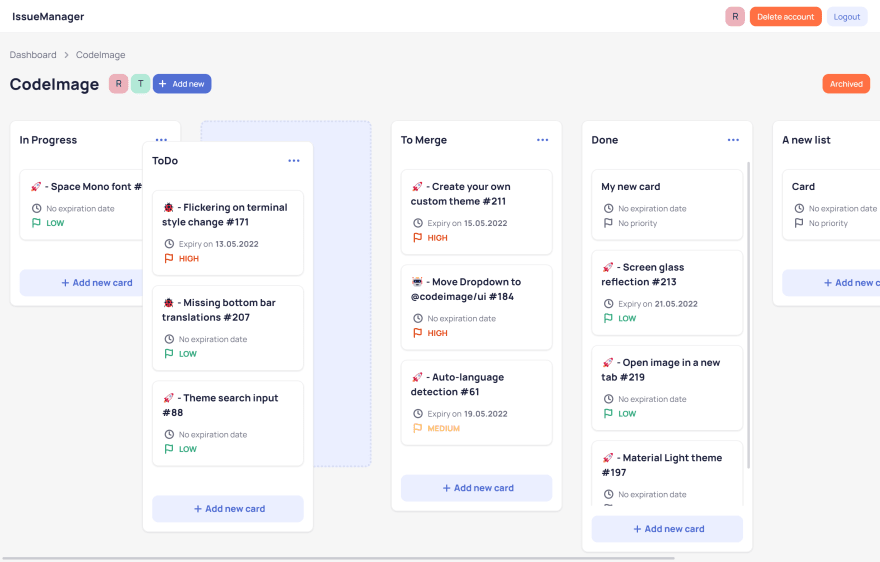The width and height of the screenshot is (880, 562).
Task: Open the To Merge list options menu
Action: [543, 140]
